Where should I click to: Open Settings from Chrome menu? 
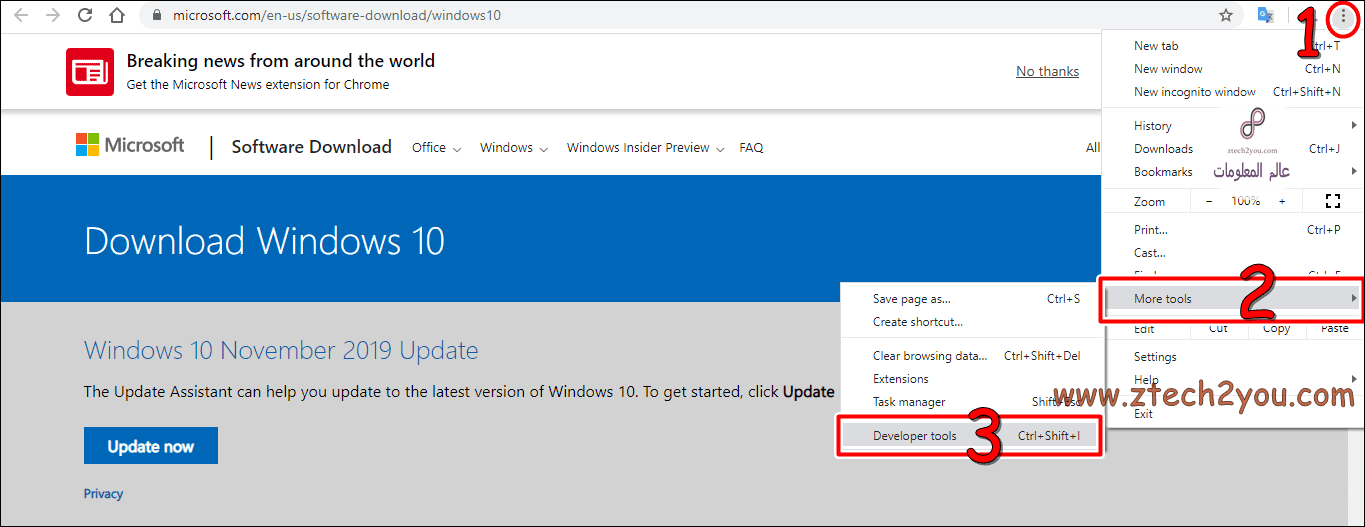1232,357
